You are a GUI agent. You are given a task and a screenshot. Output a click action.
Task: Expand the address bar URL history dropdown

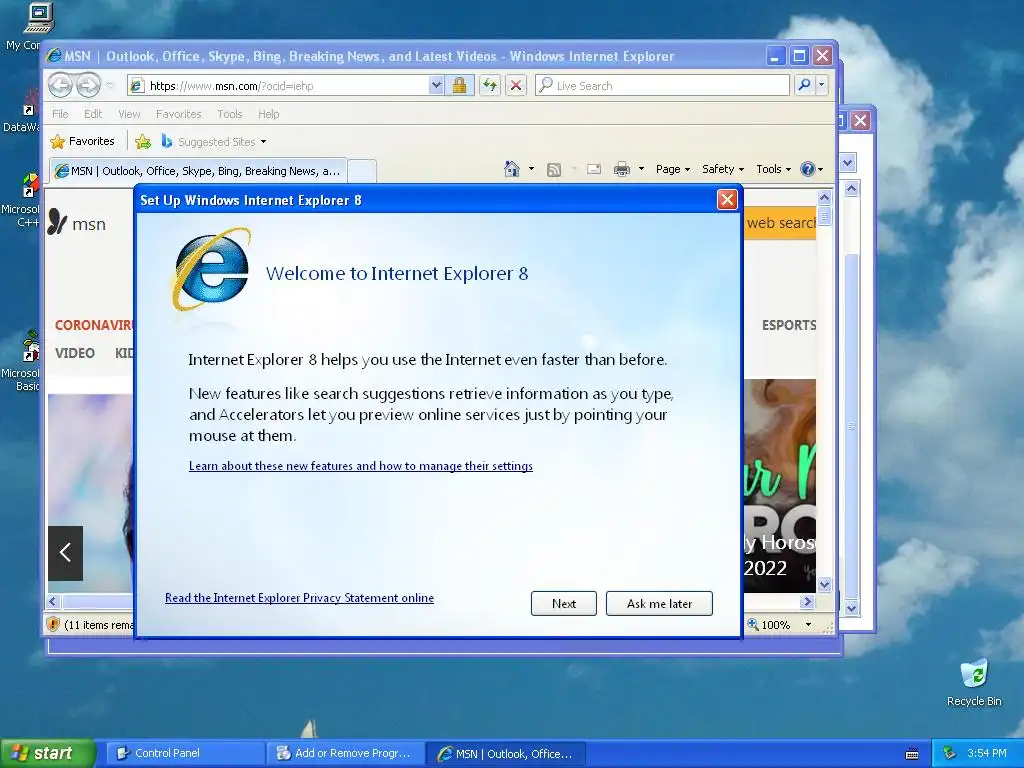click(436, 85)
